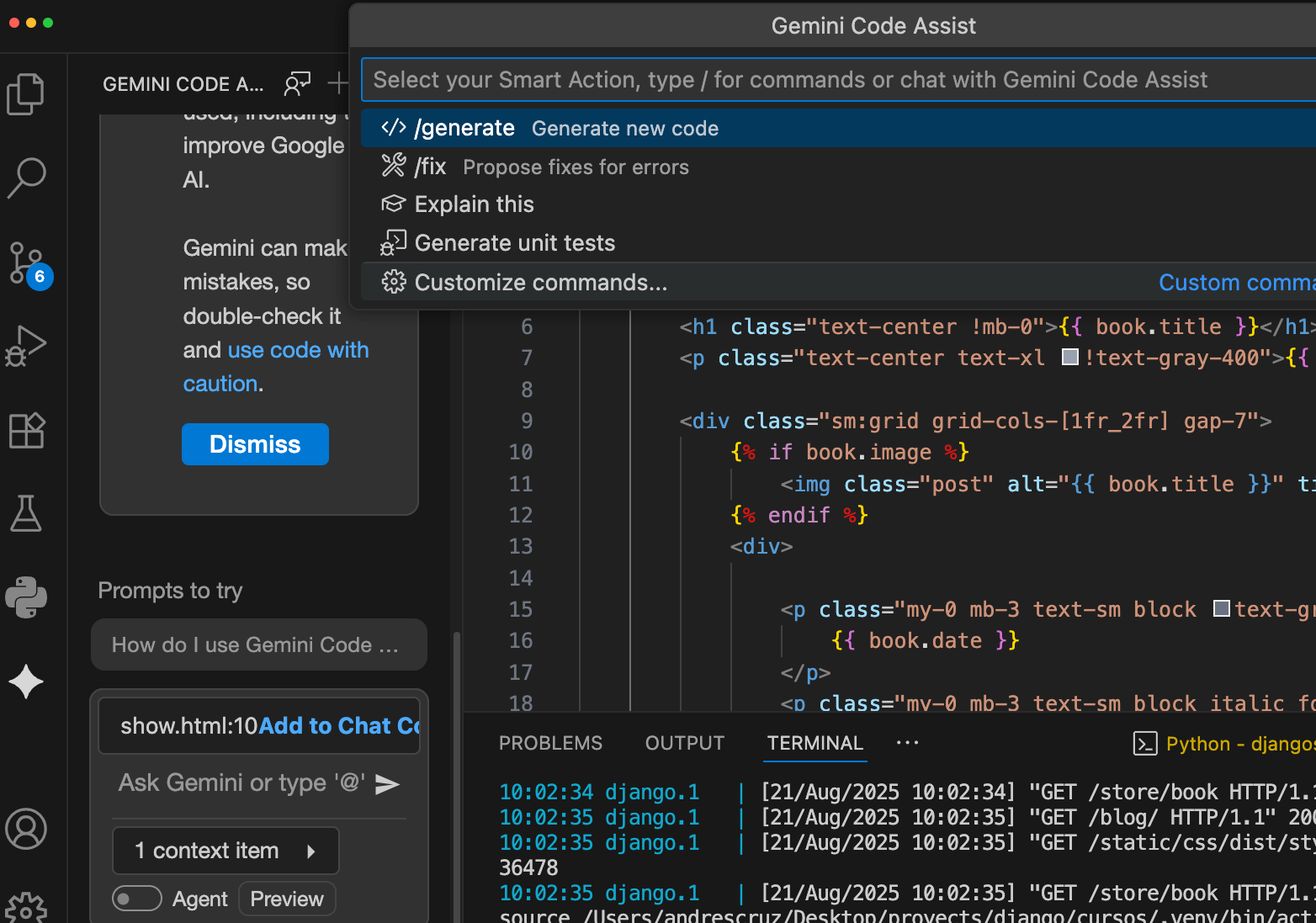Click the red close window button
The height and width of the screenshot is (923, 1316).
[13, 23]
